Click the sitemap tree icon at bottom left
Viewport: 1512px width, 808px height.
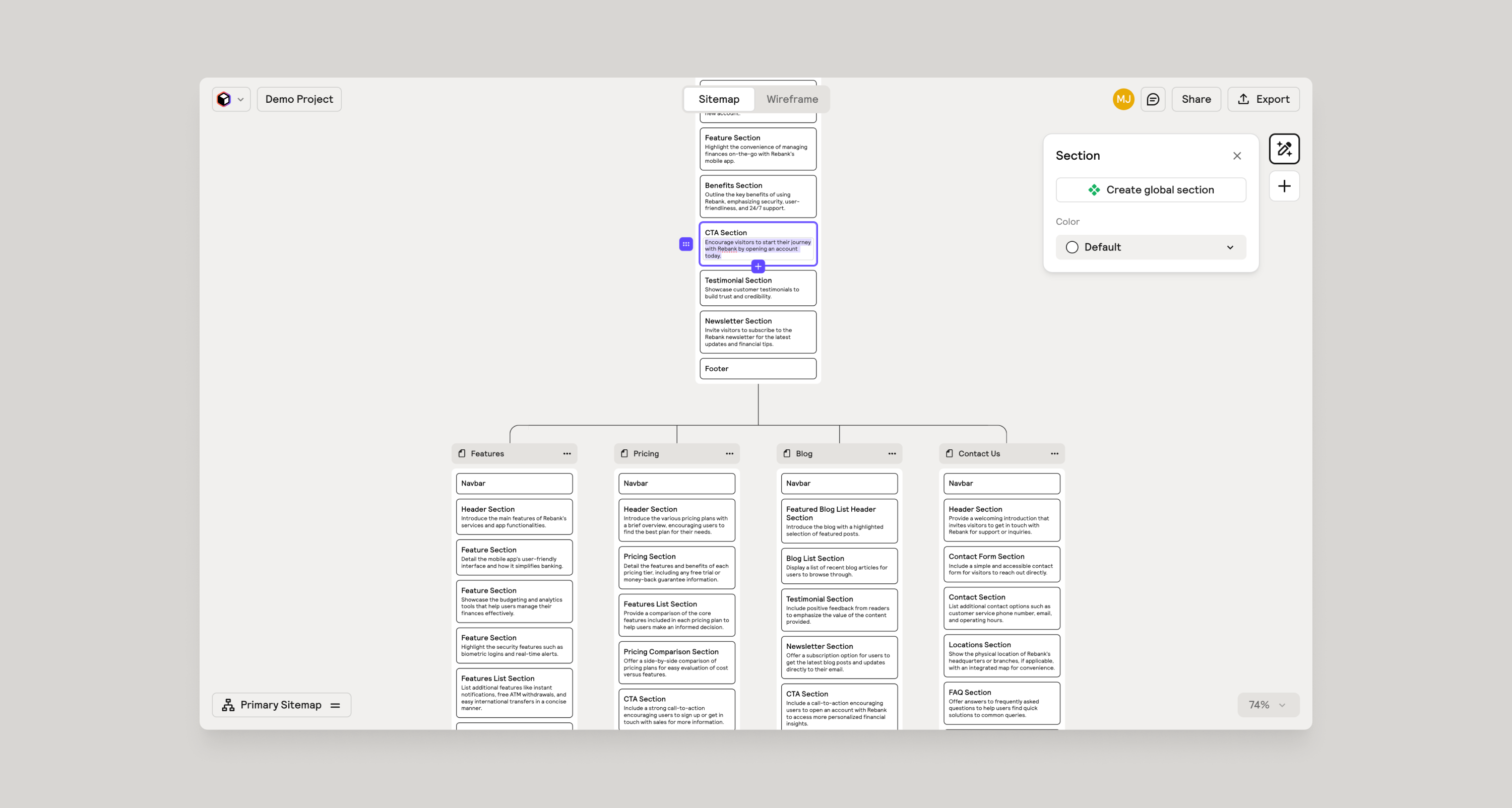[228, 705]
